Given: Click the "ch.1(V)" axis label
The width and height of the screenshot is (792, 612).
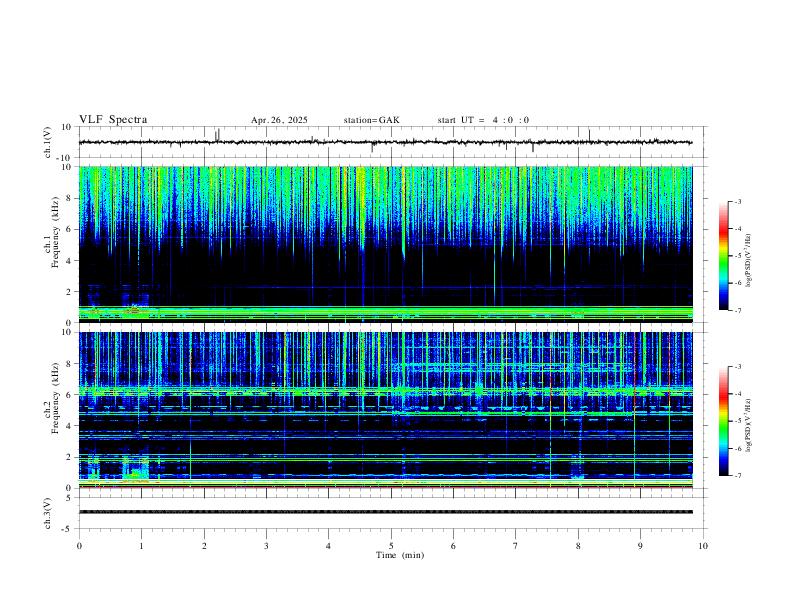Looking at the screenshot, I should pyautogui.click(x=48, y=142).
